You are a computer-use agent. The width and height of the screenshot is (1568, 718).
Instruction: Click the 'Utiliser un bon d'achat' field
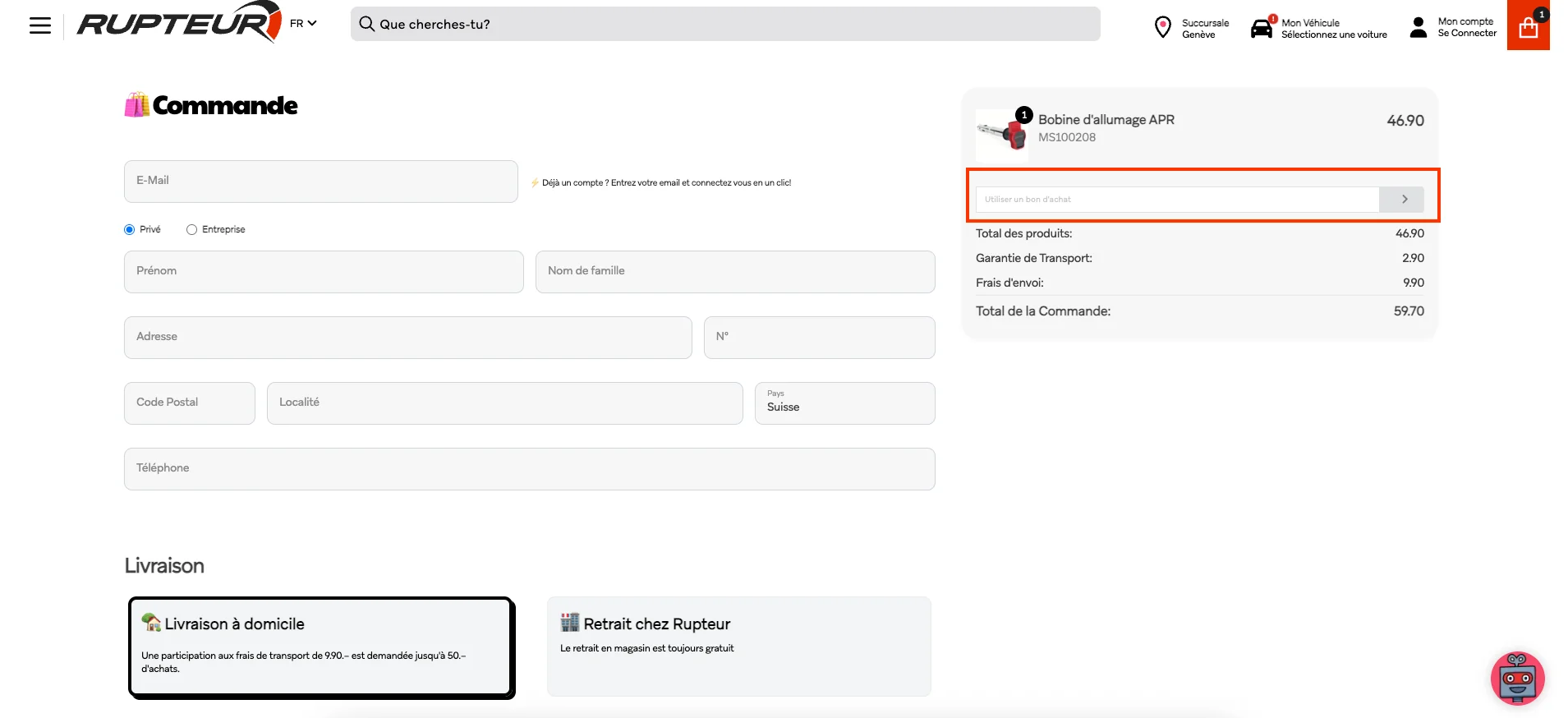coord(1177,200)
